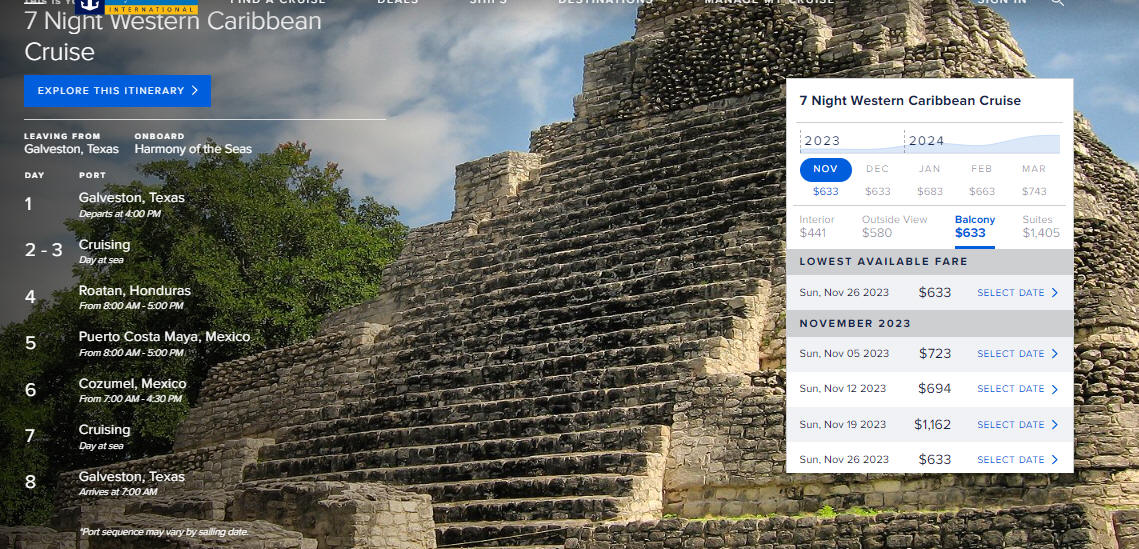Select the NOV month pill
1139x549 pixels.
825,169
